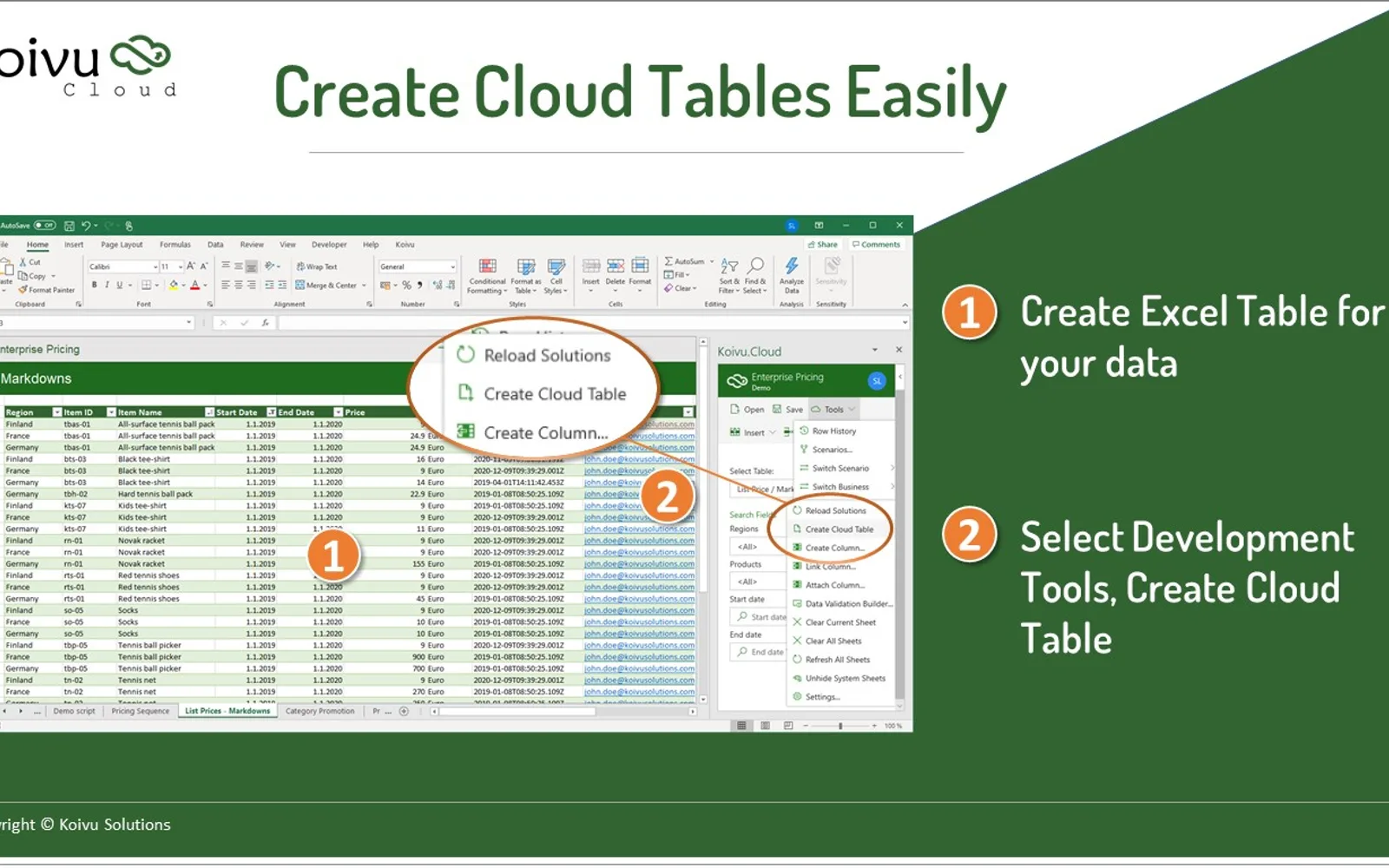Image resolution: width=1389 pixels, height=868 pixels.
Task: Select the Category Promotion sheet tab
Action: click(x=319, y=711)
